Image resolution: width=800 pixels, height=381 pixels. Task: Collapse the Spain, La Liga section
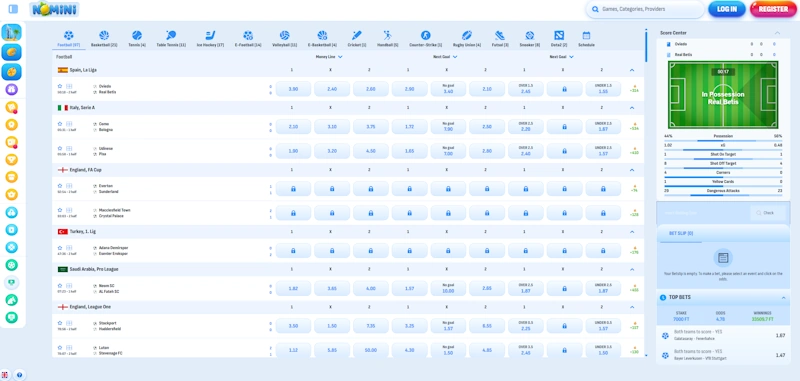point(632,70)
